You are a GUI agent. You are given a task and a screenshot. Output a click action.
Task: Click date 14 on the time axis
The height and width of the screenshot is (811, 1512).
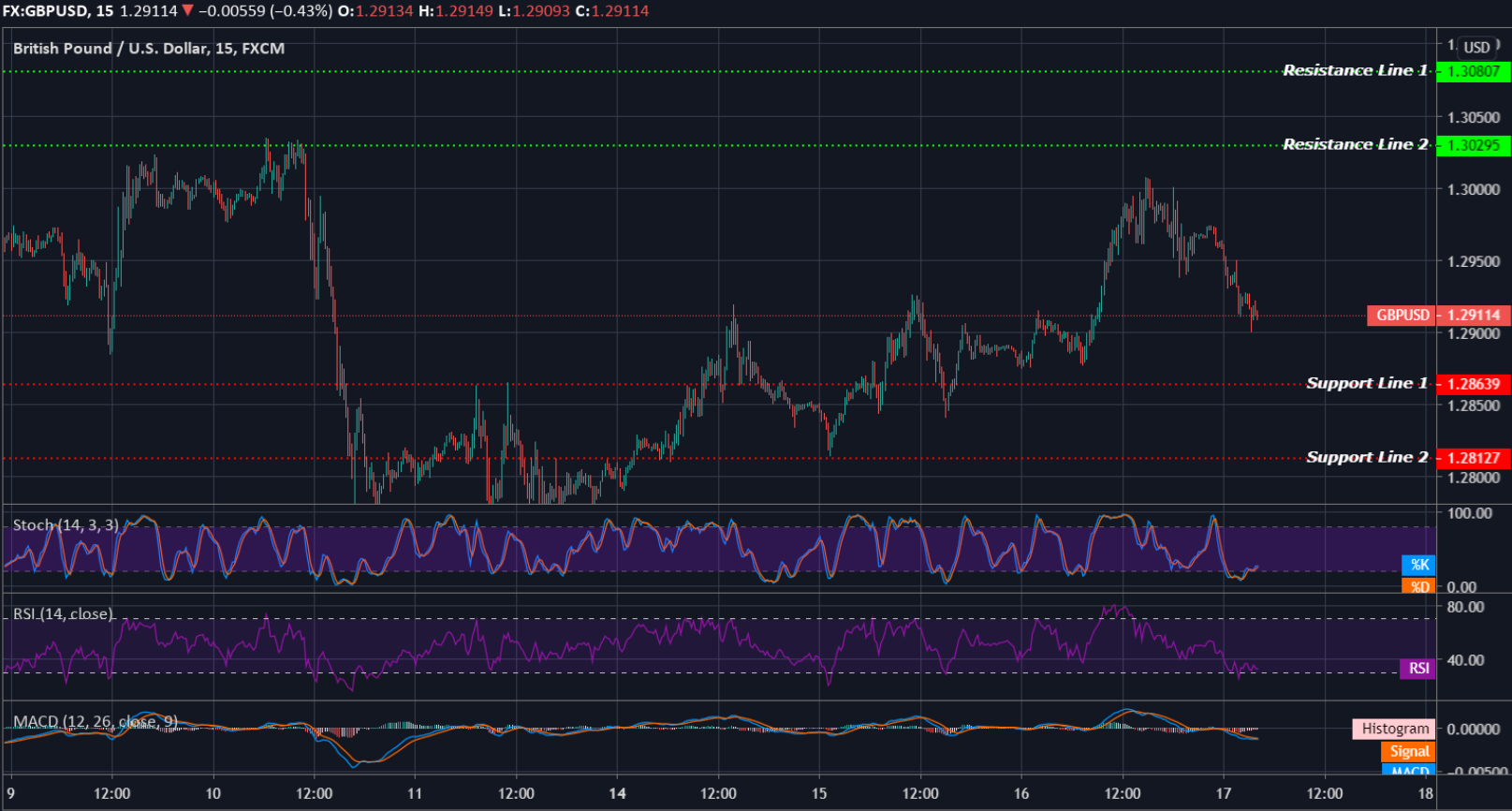(617, 793)
